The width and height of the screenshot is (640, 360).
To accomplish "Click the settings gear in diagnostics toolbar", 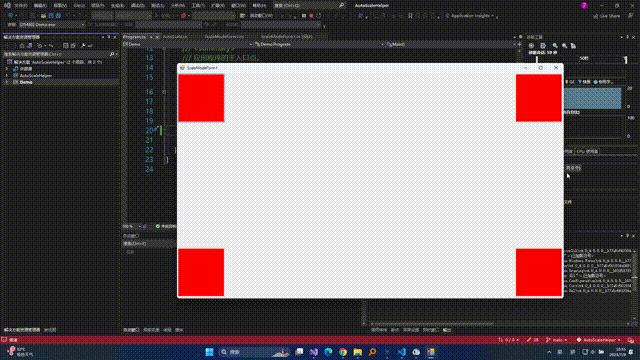I will (x=531, y=46).
